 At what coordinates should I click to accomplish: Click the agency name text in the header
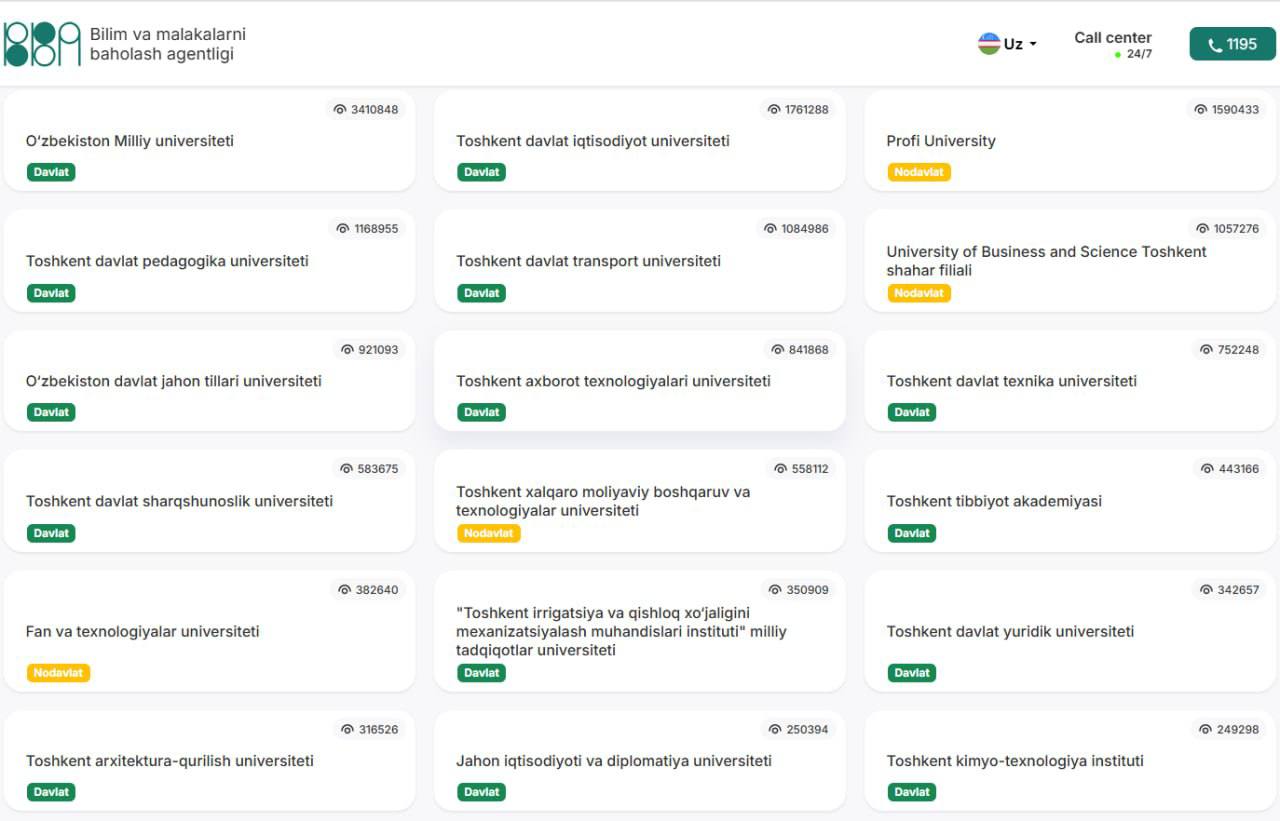pyautogui.click(x=168, y=44)
